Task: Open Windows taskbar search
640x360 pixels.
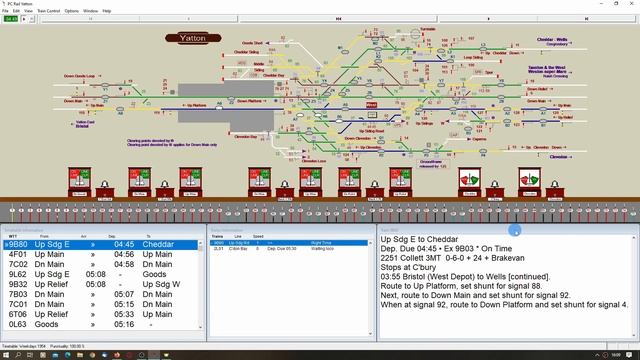Action: coord(18,355)
